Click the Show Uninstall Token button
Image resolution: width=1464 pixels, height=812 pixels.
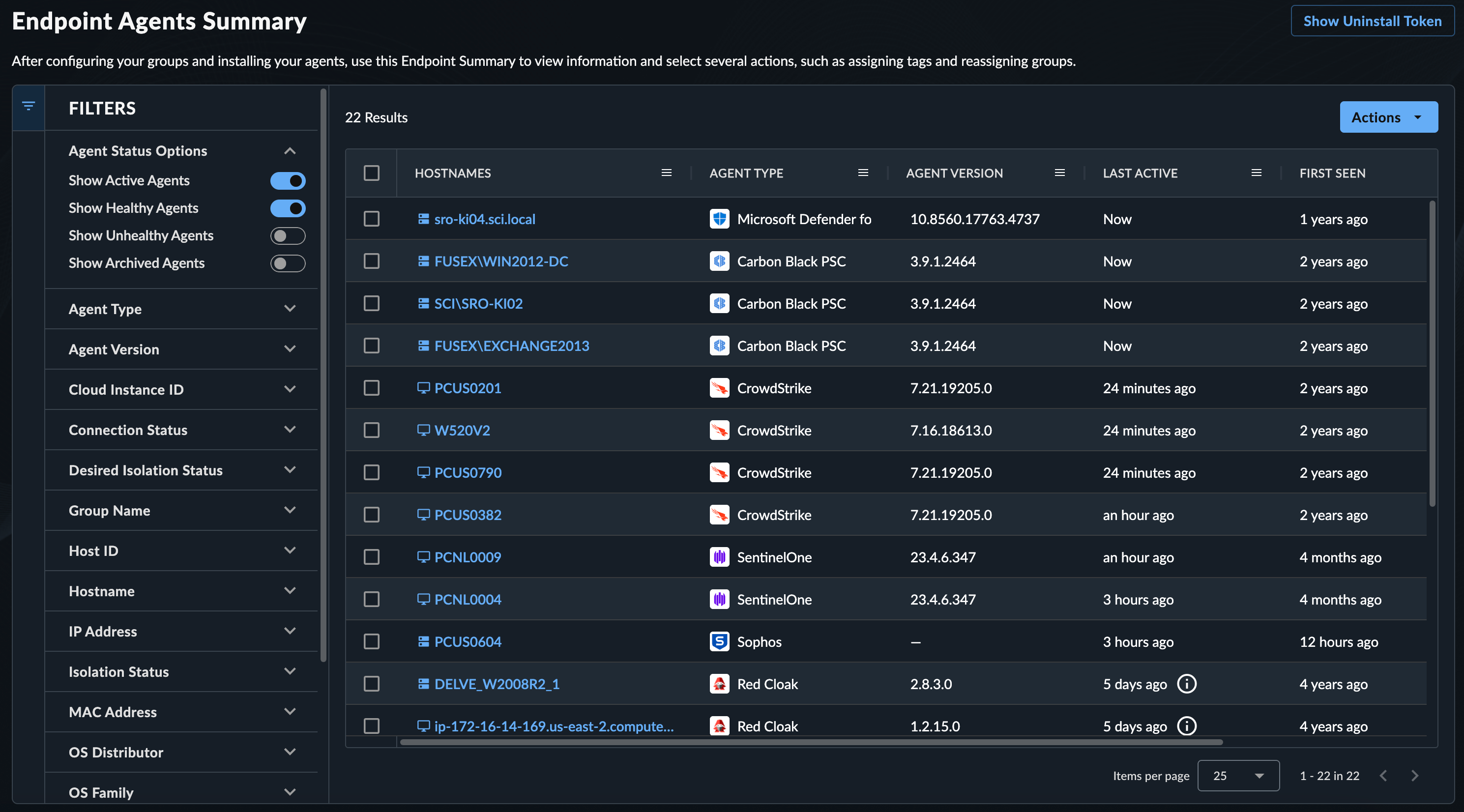pyautogui.click(x=1372, y=21)
